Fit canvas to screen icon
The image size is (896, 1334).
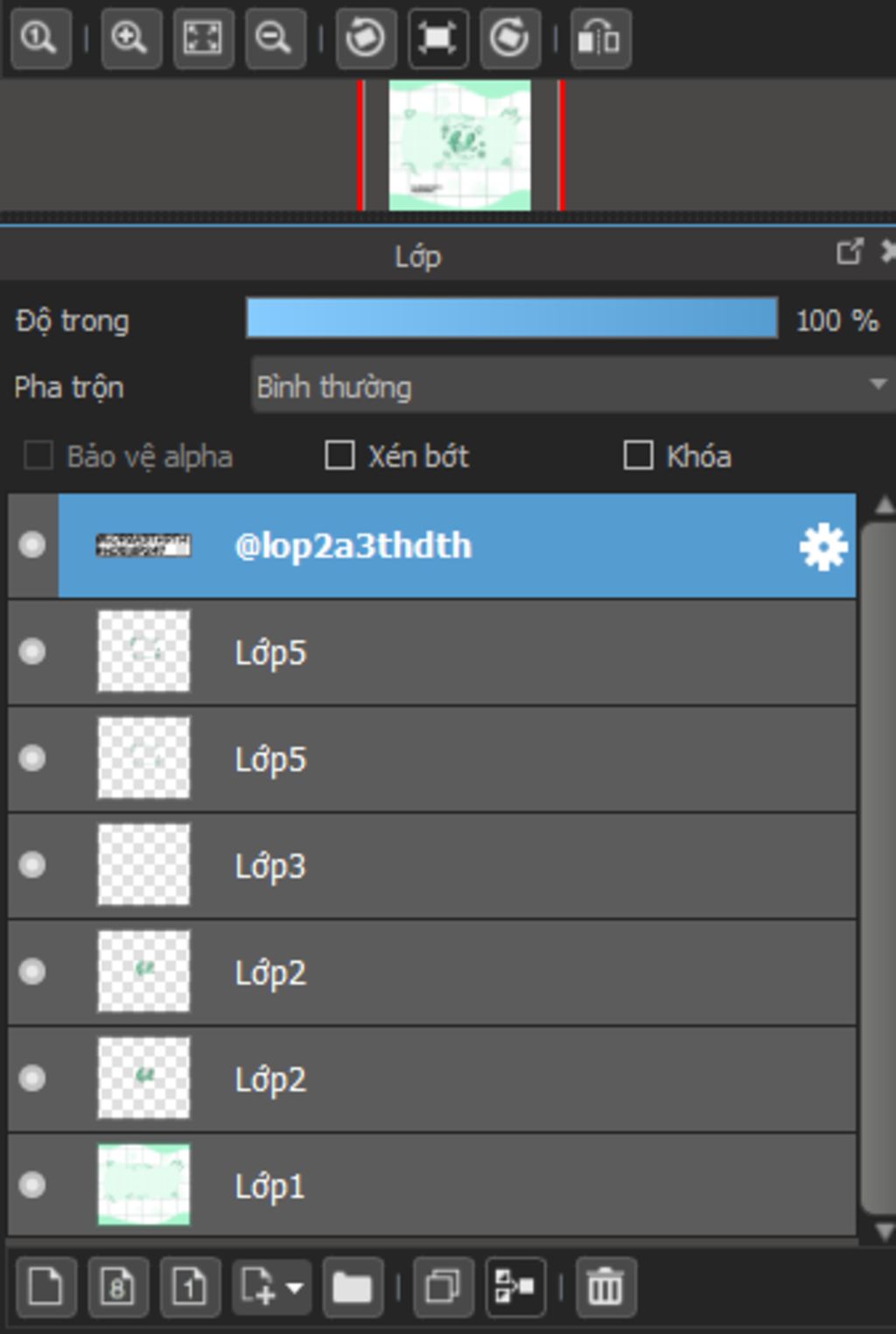pyautogui.click(x=203, y=38)
